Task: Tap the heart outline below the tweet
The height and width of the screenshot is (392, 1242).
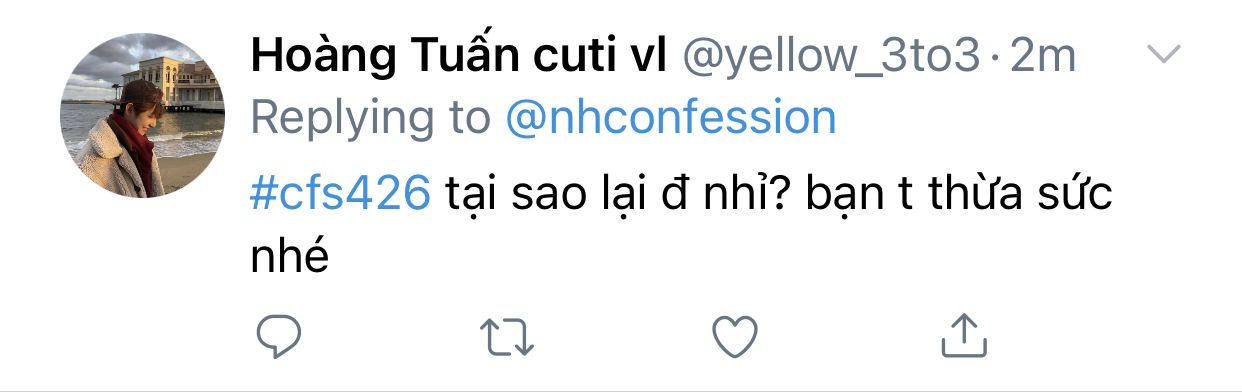Action: tap(736, 337)
